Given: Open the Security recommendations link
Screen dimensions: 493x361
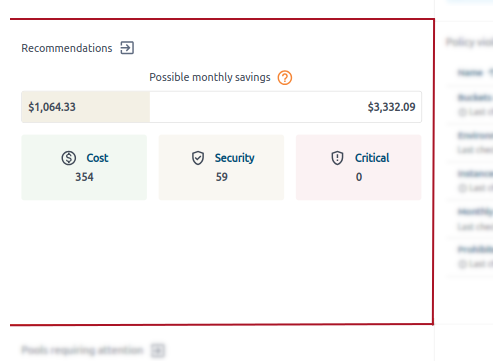Looking at the screenshot, I should (x=234, y=158).
